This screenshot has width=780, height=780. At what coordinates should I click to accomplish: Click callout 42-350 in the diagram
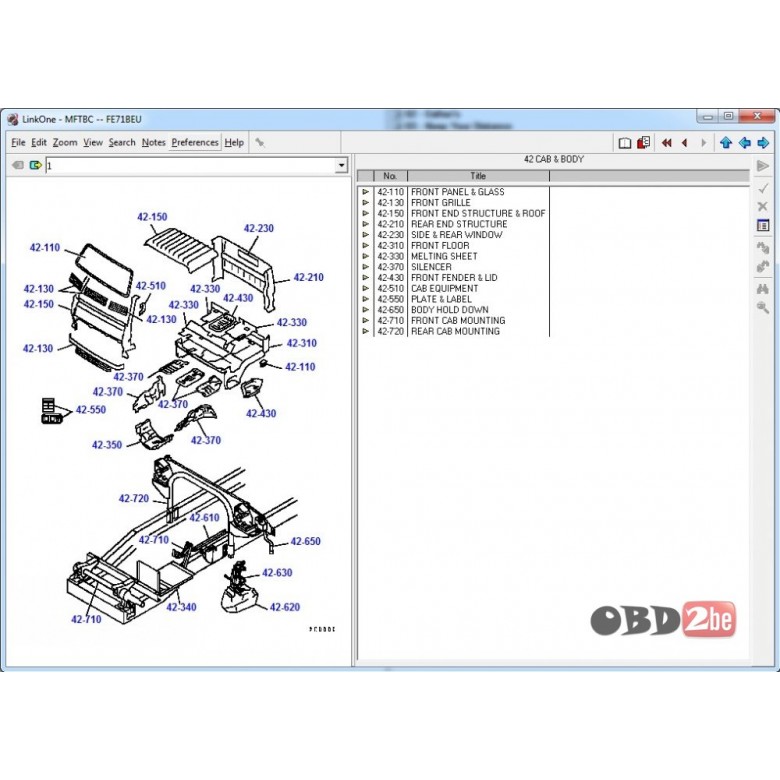pyautogui.click(x=106, y=445)
